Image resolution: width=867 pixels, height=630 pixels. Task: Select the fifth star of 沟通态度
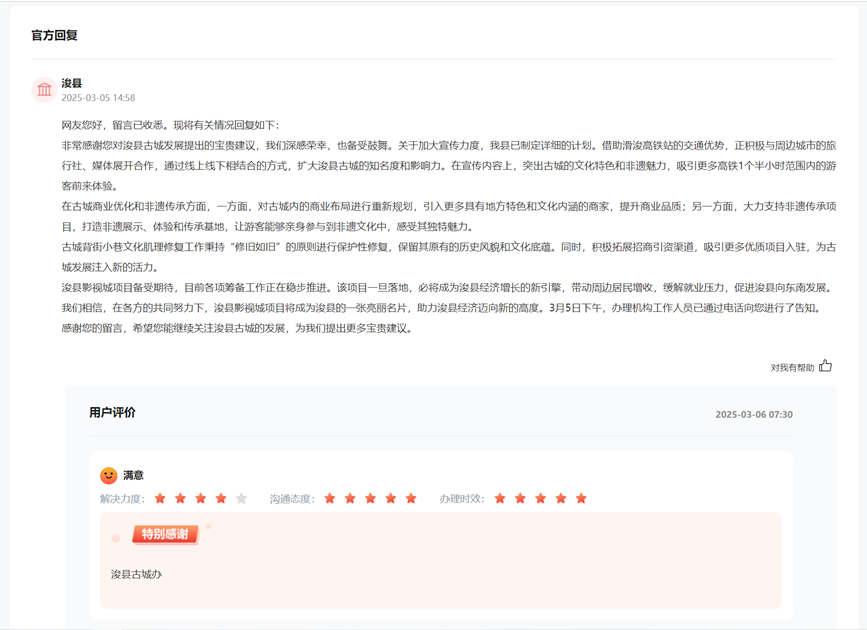coord(411,498)
